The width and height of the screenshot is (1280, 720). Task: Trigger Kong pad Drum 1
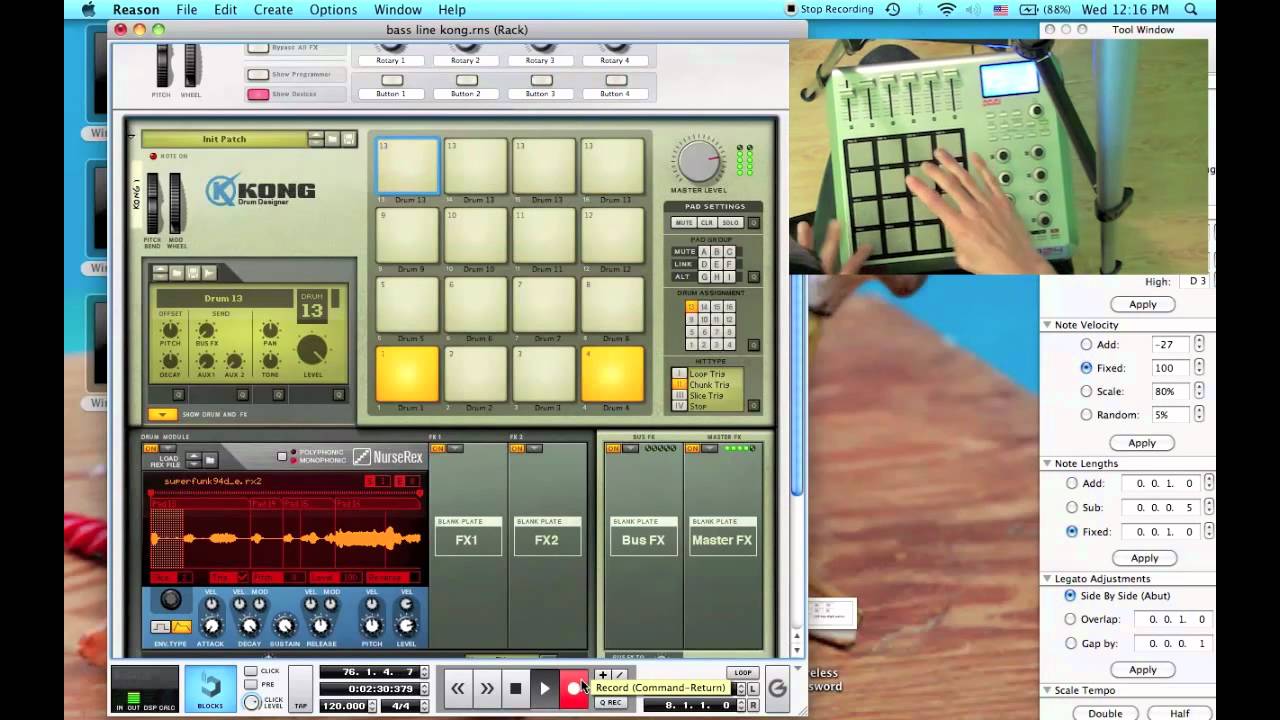(x=407, y=374)
